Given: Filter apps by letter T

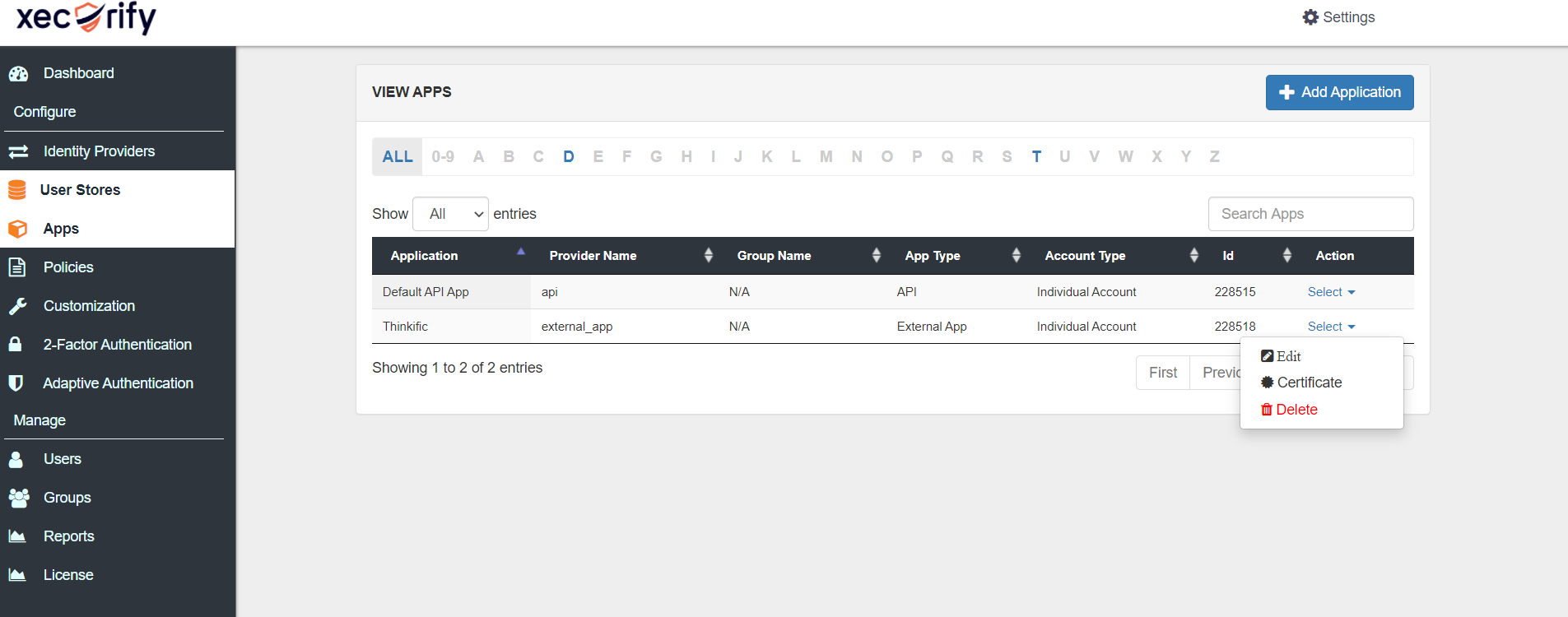Looking at the screenshot, I should tap(1036, 156).
